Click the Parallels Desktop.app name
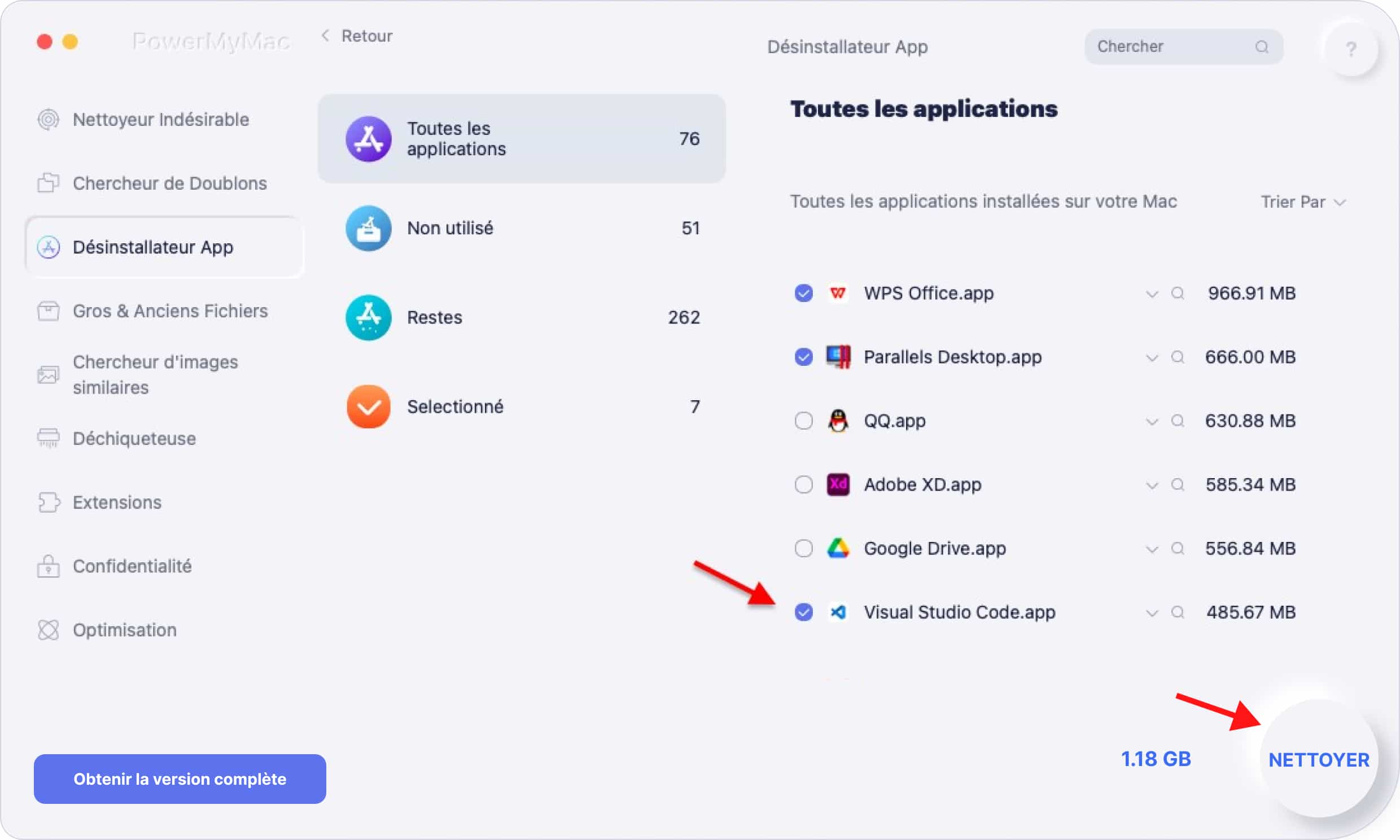Image resolution: width=1400 pixels, height=840 pixels. tap(953, 357)
